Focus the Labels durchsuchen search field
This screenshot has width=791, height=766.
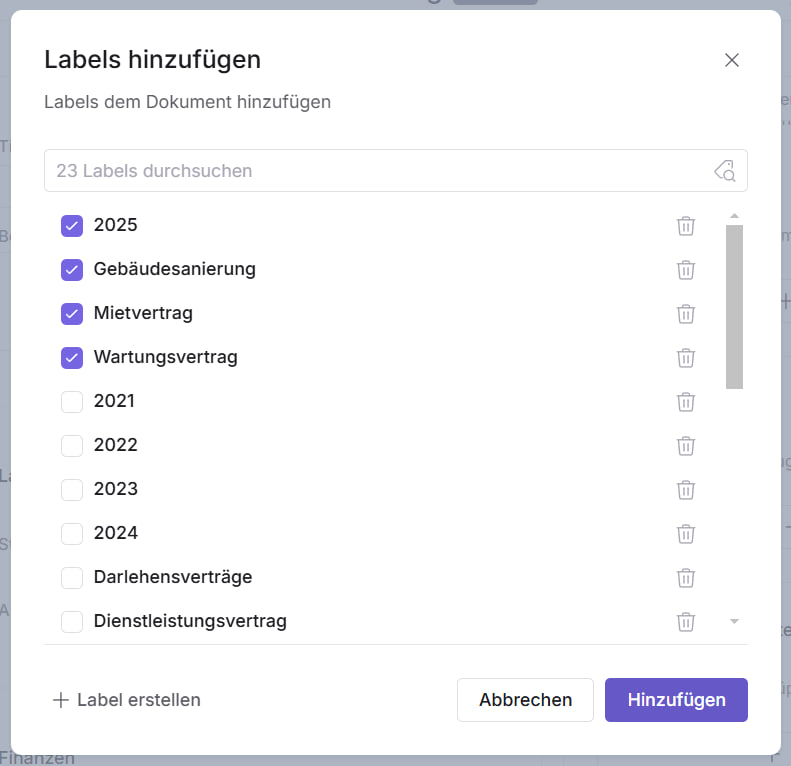tap(380, 171)
